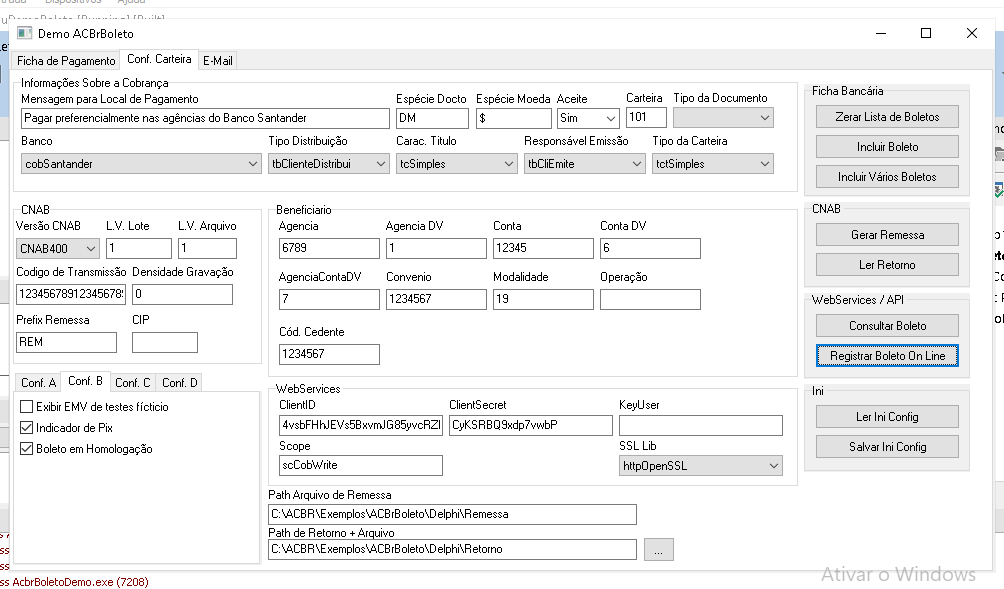This screenshot has height=589, width=1004.
Task: Open the Conf. C tab
Action: click(133, 383)
